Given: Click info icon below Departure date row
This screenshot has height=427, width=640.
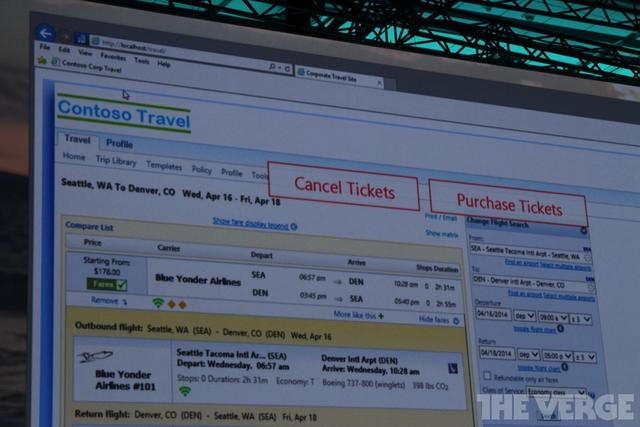Looking at the screenshot, I should 560,328.
